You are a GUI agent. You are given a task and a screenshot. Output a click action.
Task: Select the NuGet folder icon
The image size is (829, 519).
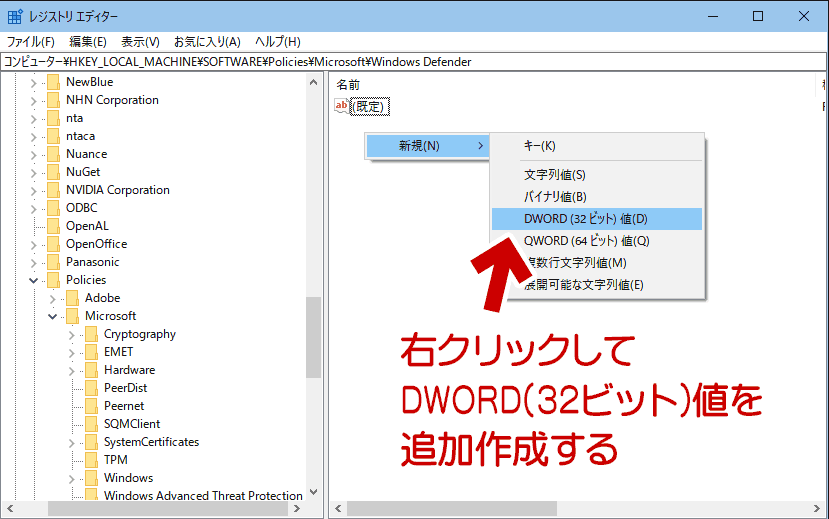coord(53,172)
